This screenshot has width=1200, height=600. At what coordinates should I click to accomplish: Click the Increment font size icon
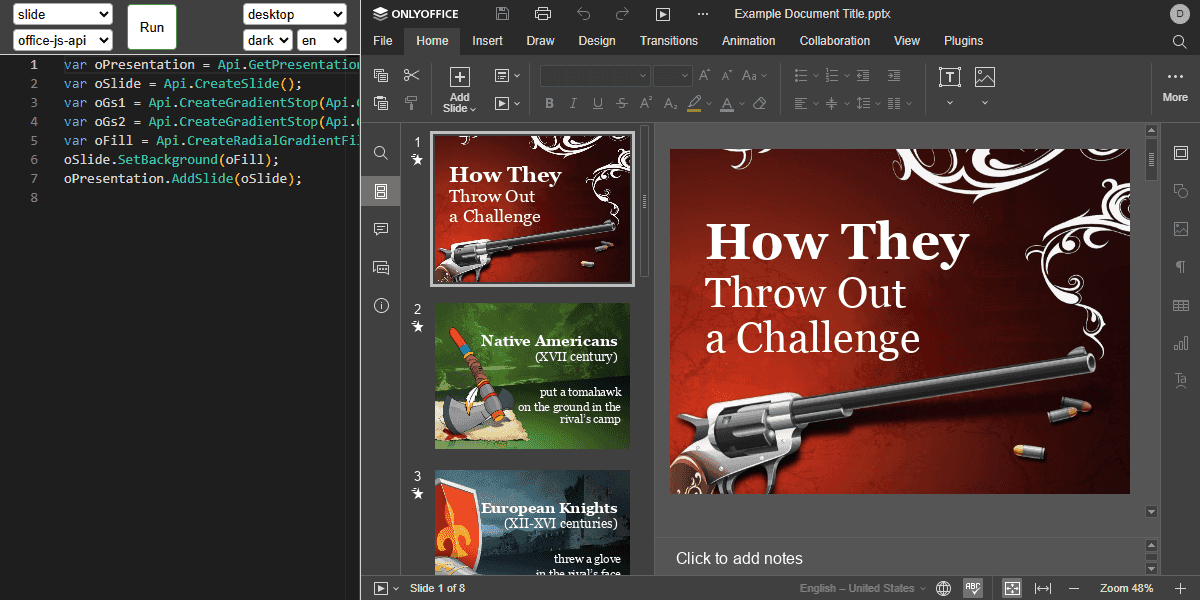(705, 76)
